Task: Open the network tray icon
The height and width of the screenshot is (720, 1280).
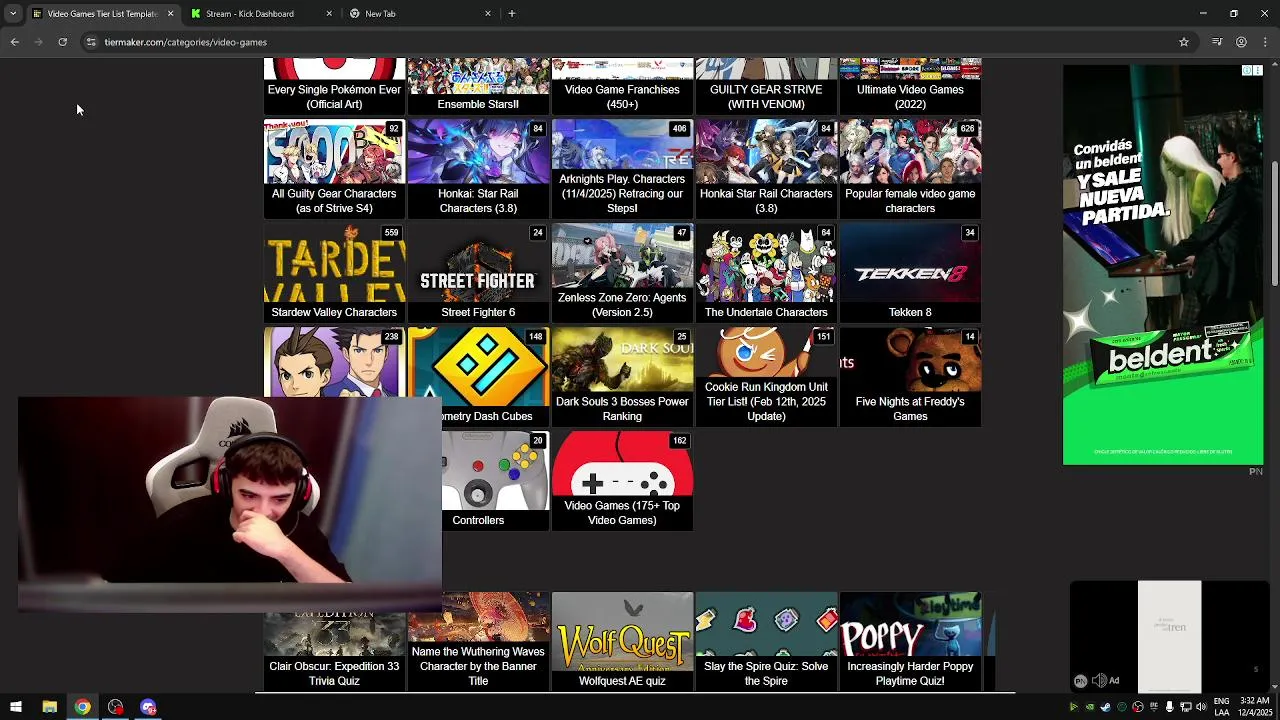Action: tap(1185, 707)
